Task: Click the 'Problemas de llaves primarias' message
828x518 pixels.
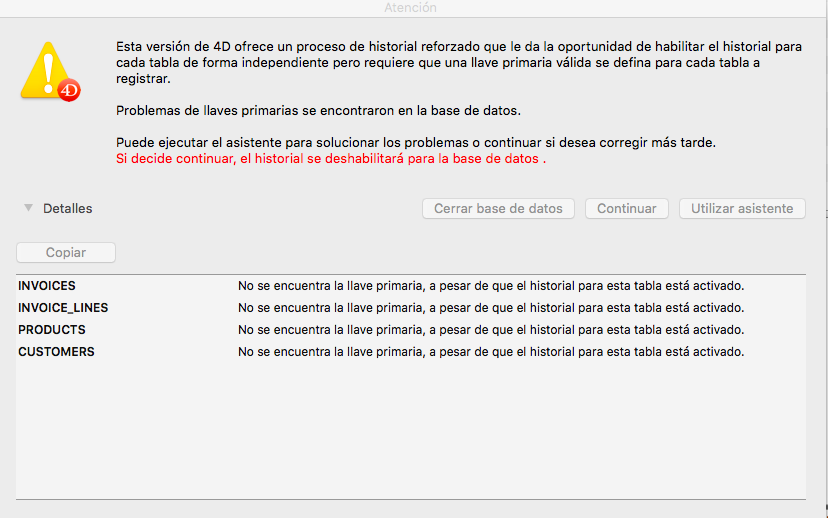Action: pyautogui.click(x=318, y=111)
